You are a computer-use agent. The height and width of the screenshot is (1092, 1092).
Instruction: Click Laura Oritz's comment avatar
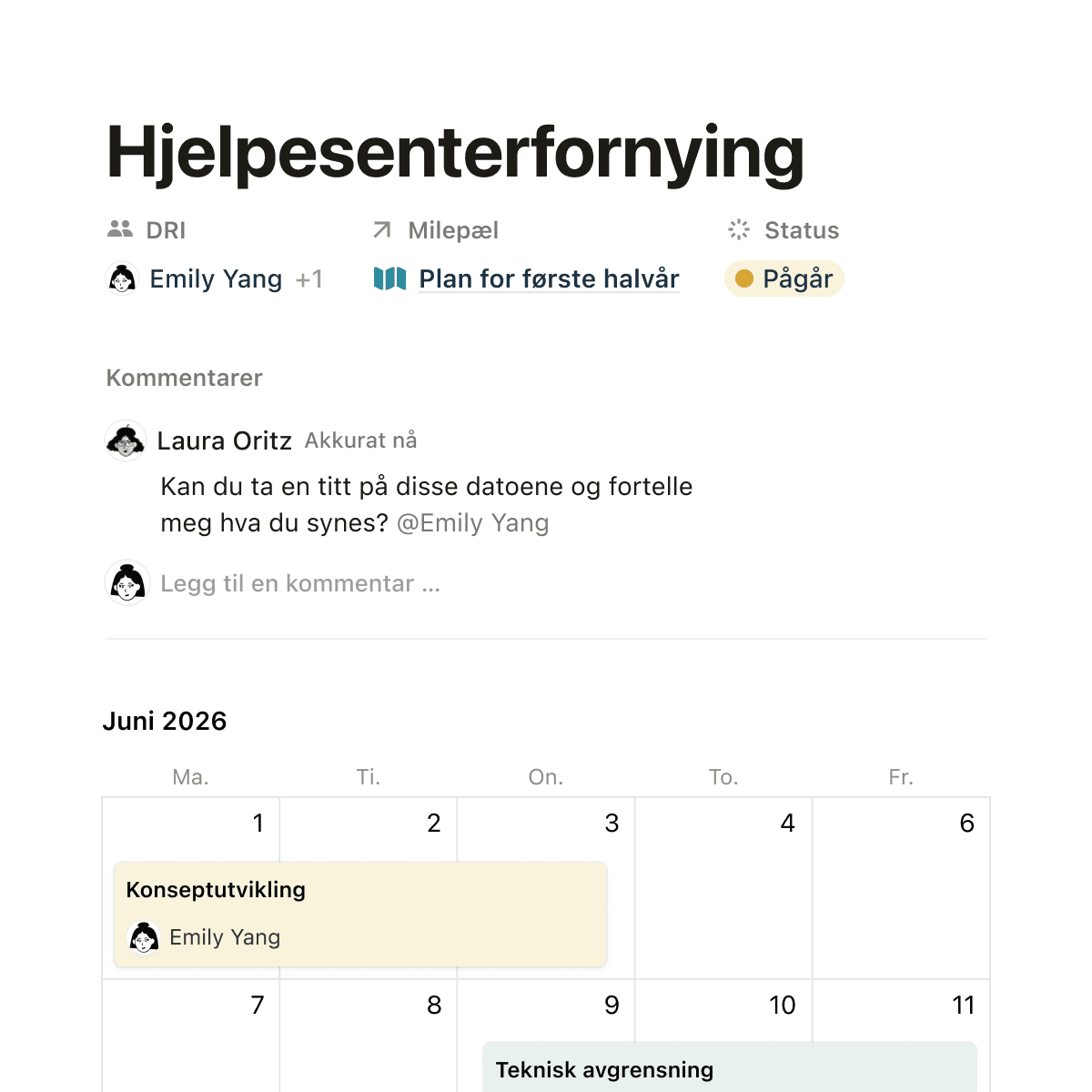click(x=126, y=441)
